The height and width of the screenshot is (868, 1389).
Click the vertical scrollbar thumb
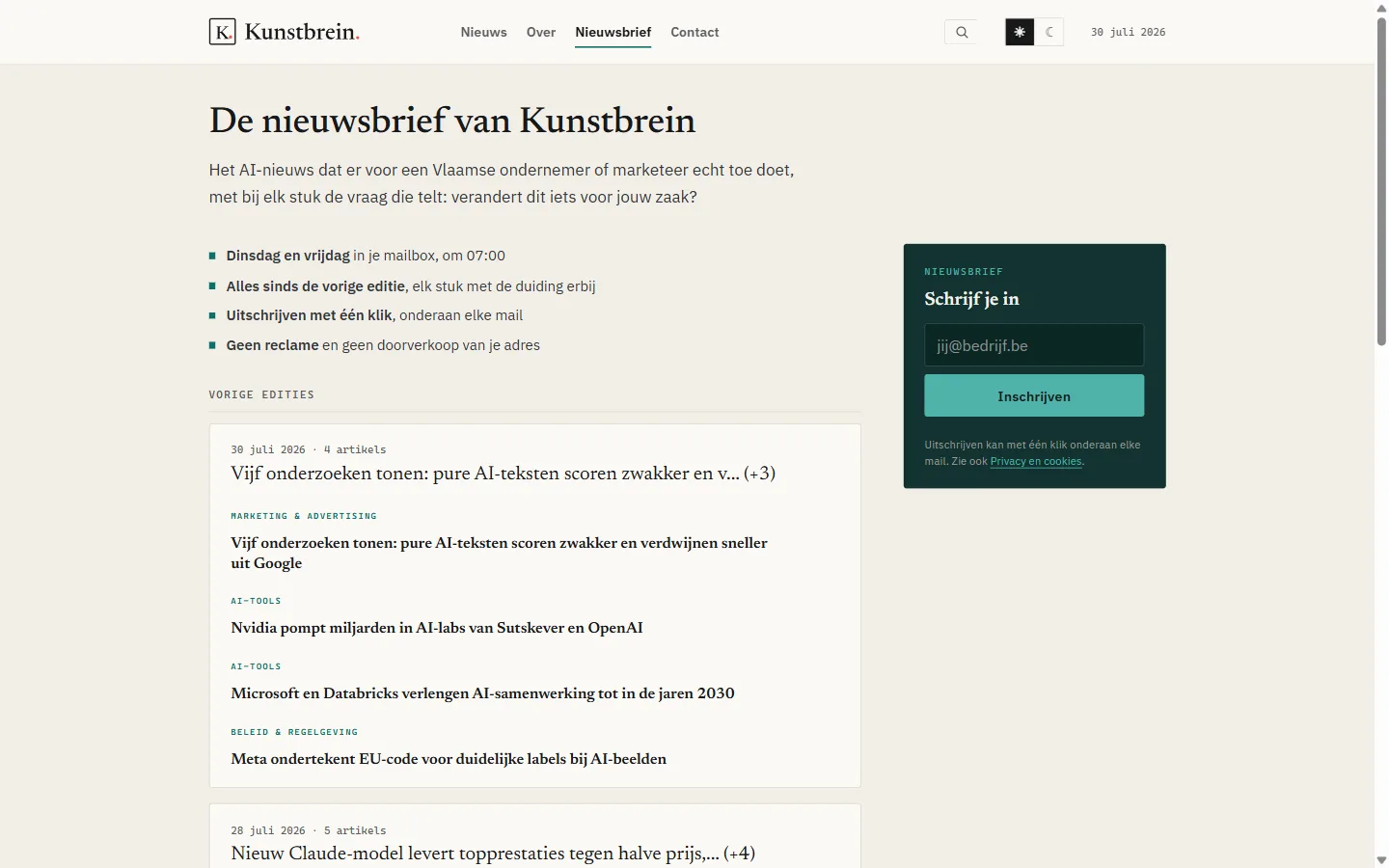(x=1381, y=181)
